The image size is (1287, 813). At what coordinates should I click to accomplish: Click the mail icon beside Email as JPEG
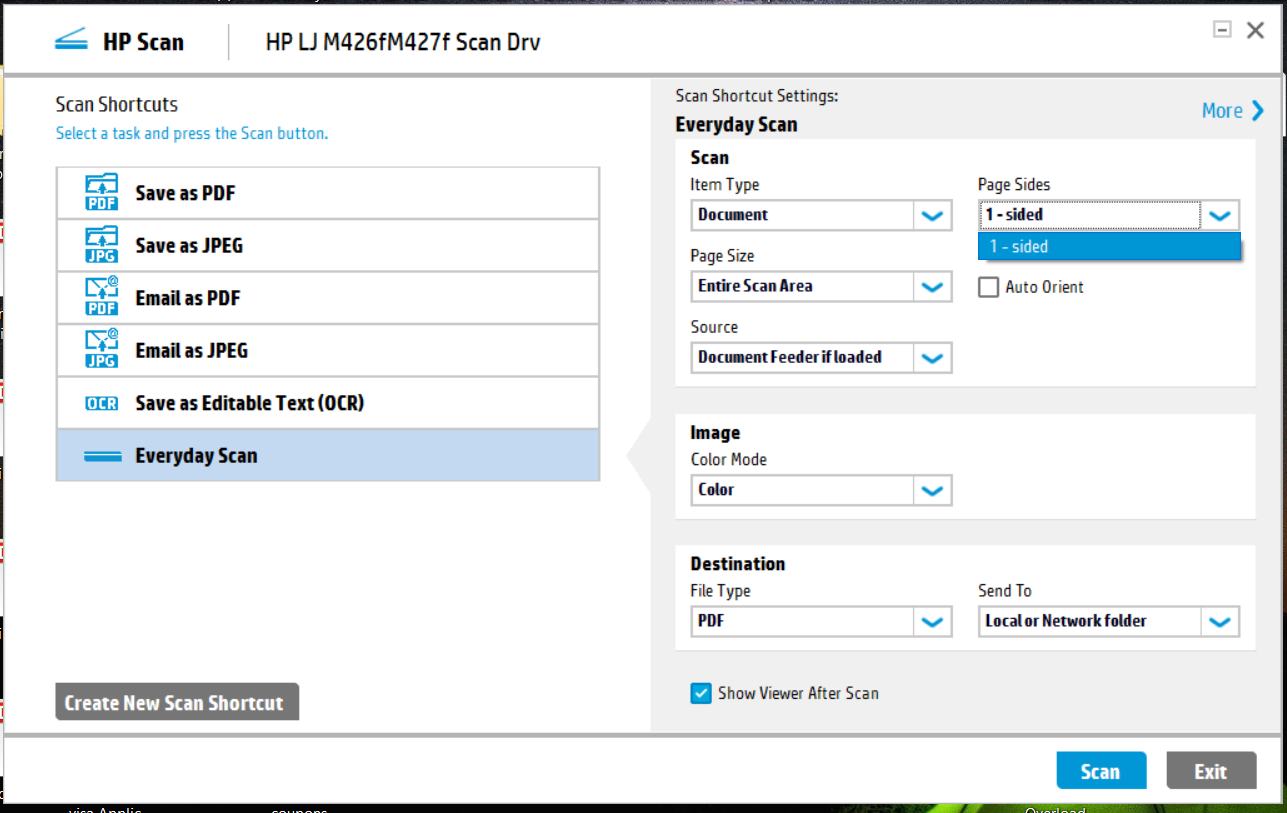pos(102,350)
